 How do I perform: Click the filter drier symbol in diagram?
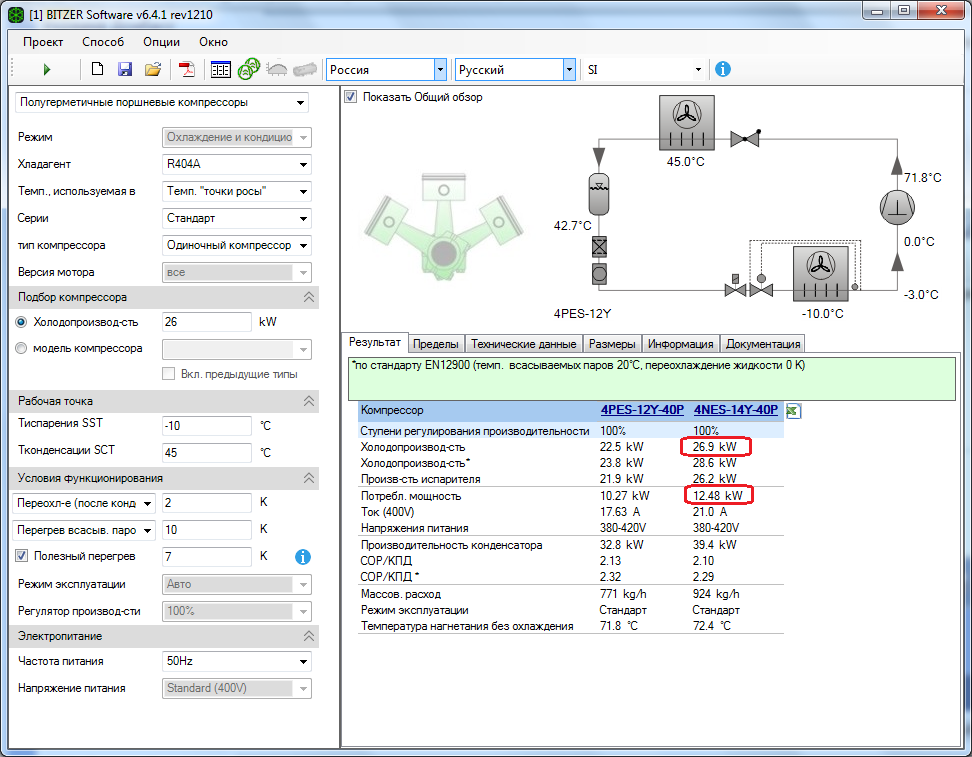(x=599, y=247)
